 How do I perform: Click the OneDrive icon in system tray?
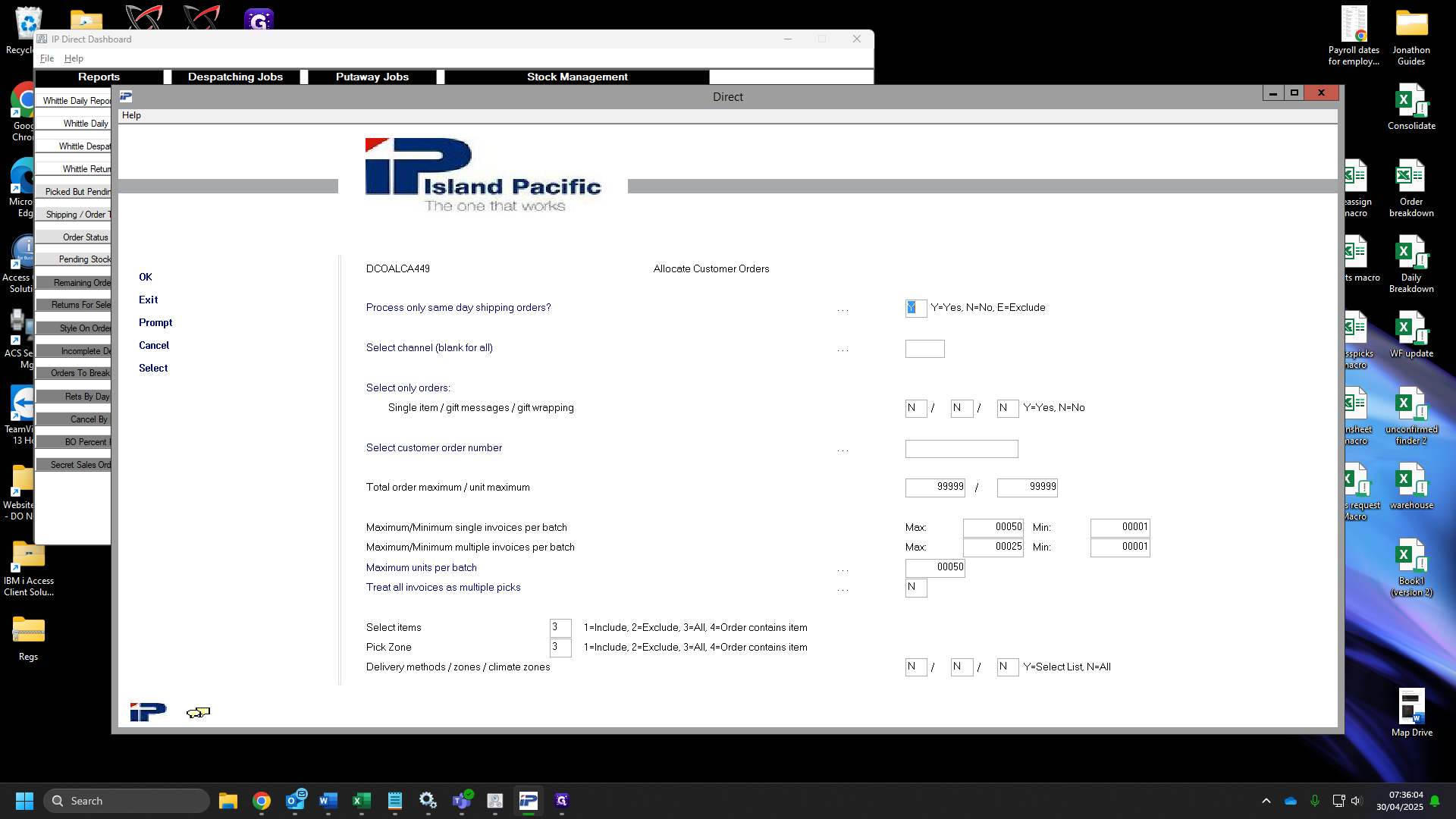[x=1291, y=801]
